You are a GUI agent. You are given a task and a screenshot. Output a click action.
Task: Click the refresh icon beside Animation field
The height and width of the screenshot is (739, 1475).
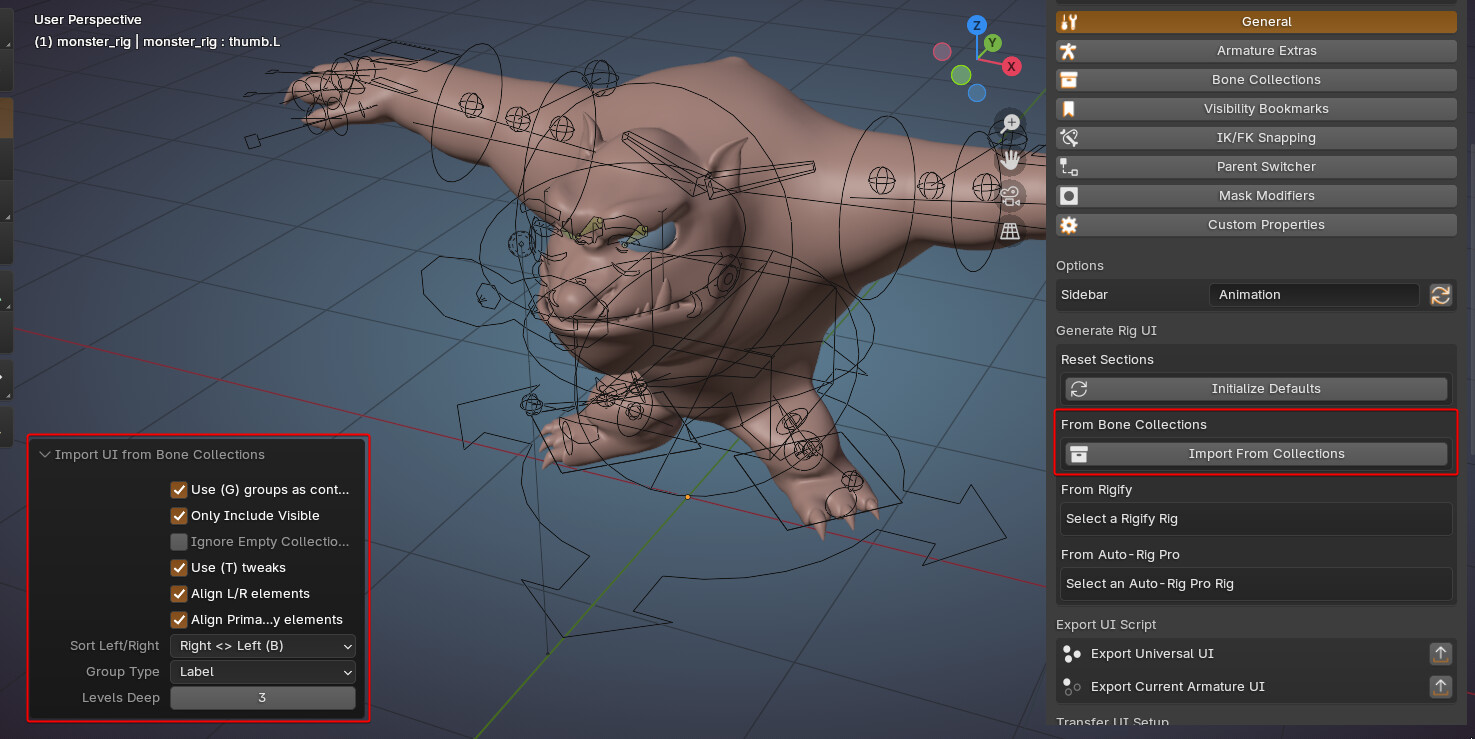click(x=1440, y=295)
